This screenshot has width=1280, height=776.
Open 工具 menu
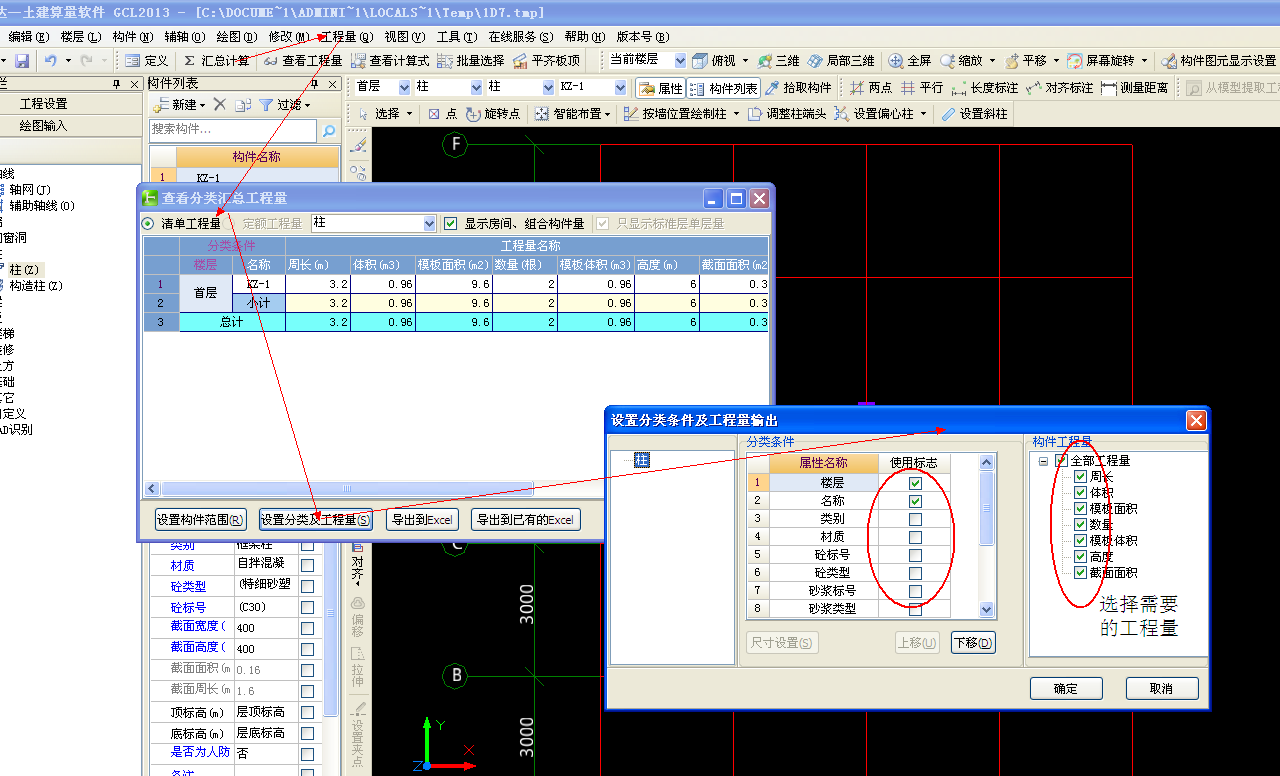(x=456, y=36)
